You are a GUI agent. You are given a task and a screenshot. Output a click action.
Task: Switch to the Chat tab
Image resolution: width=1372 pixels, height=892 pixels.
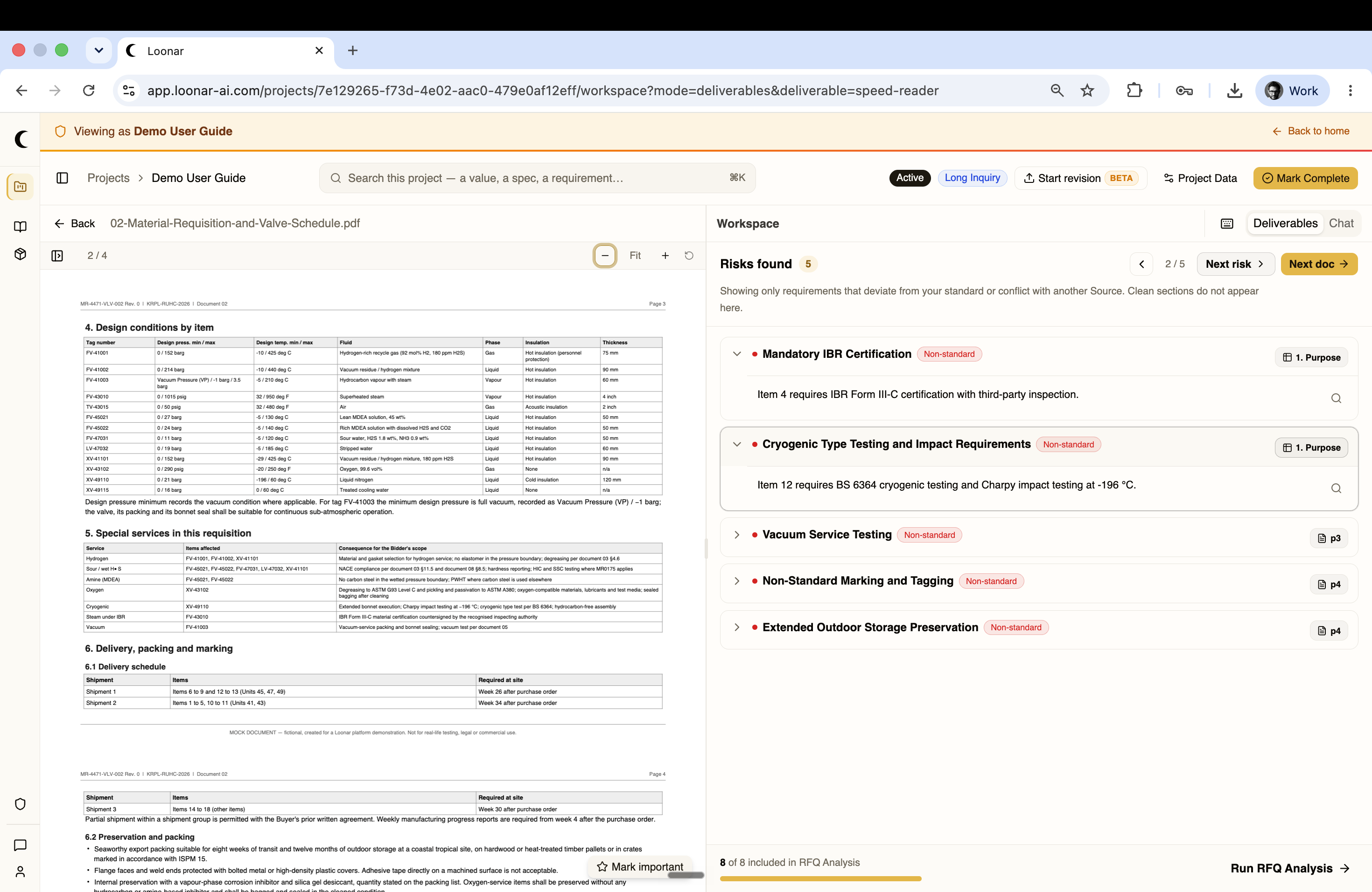click(1341, 223)
